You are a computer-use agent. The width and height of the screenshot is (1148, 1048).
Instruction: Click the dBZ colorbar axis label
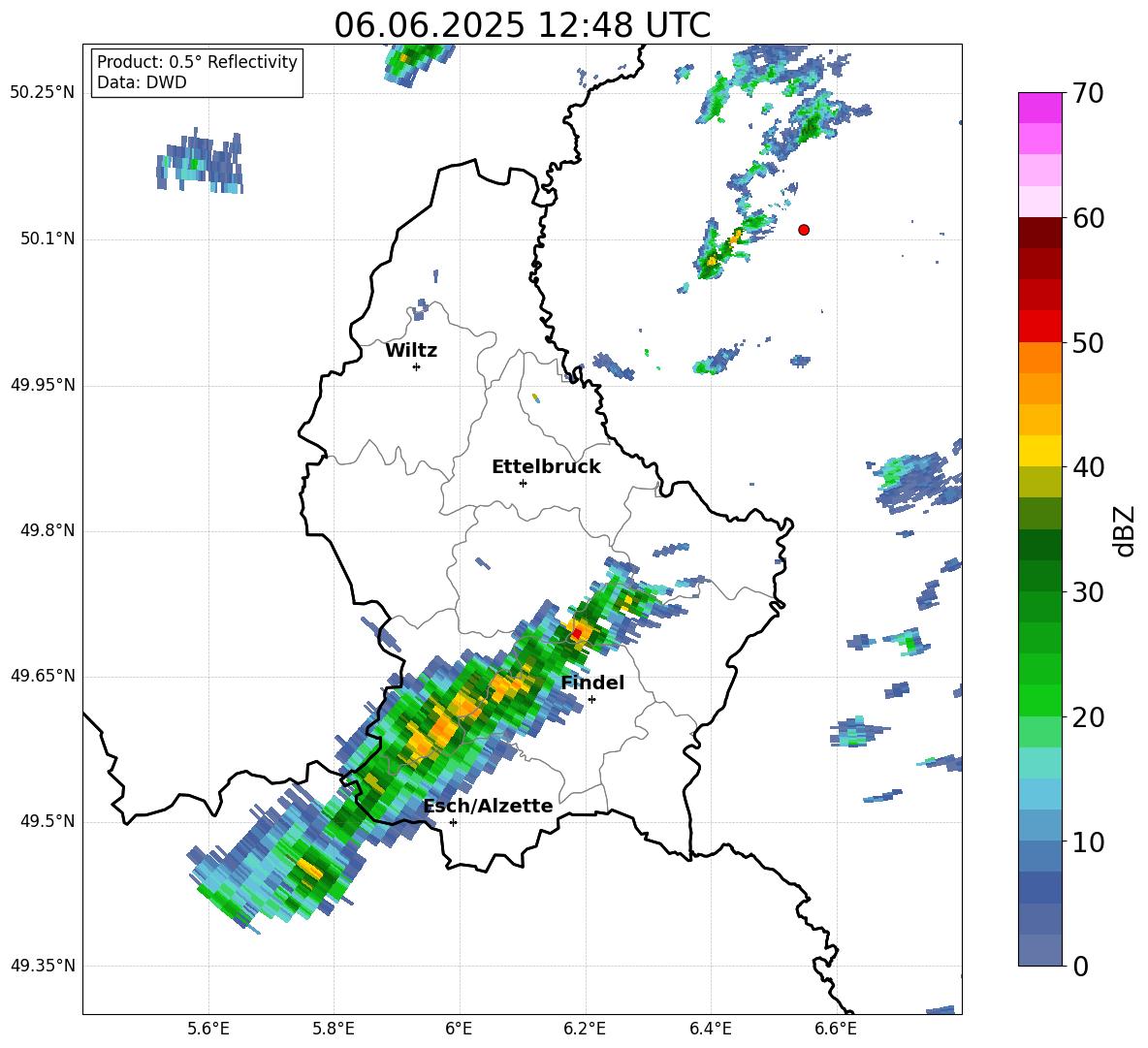pos(1126,530)
